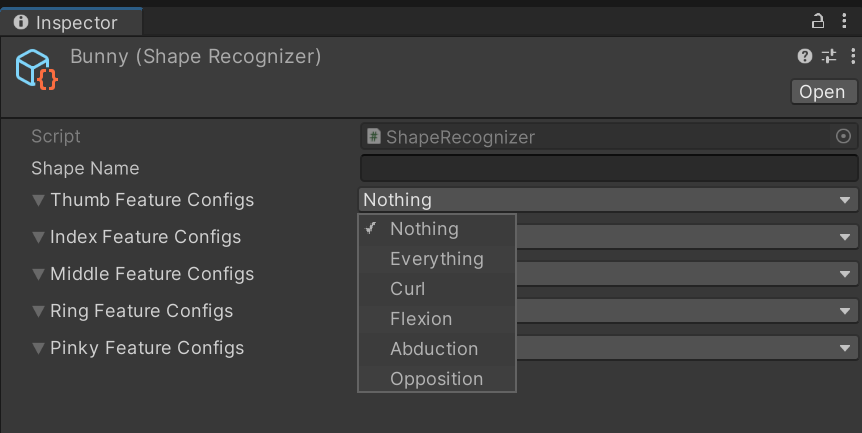The image size is (862, 433).
Task: Click the Inspector tab info icon
Action: pos(21,22)
